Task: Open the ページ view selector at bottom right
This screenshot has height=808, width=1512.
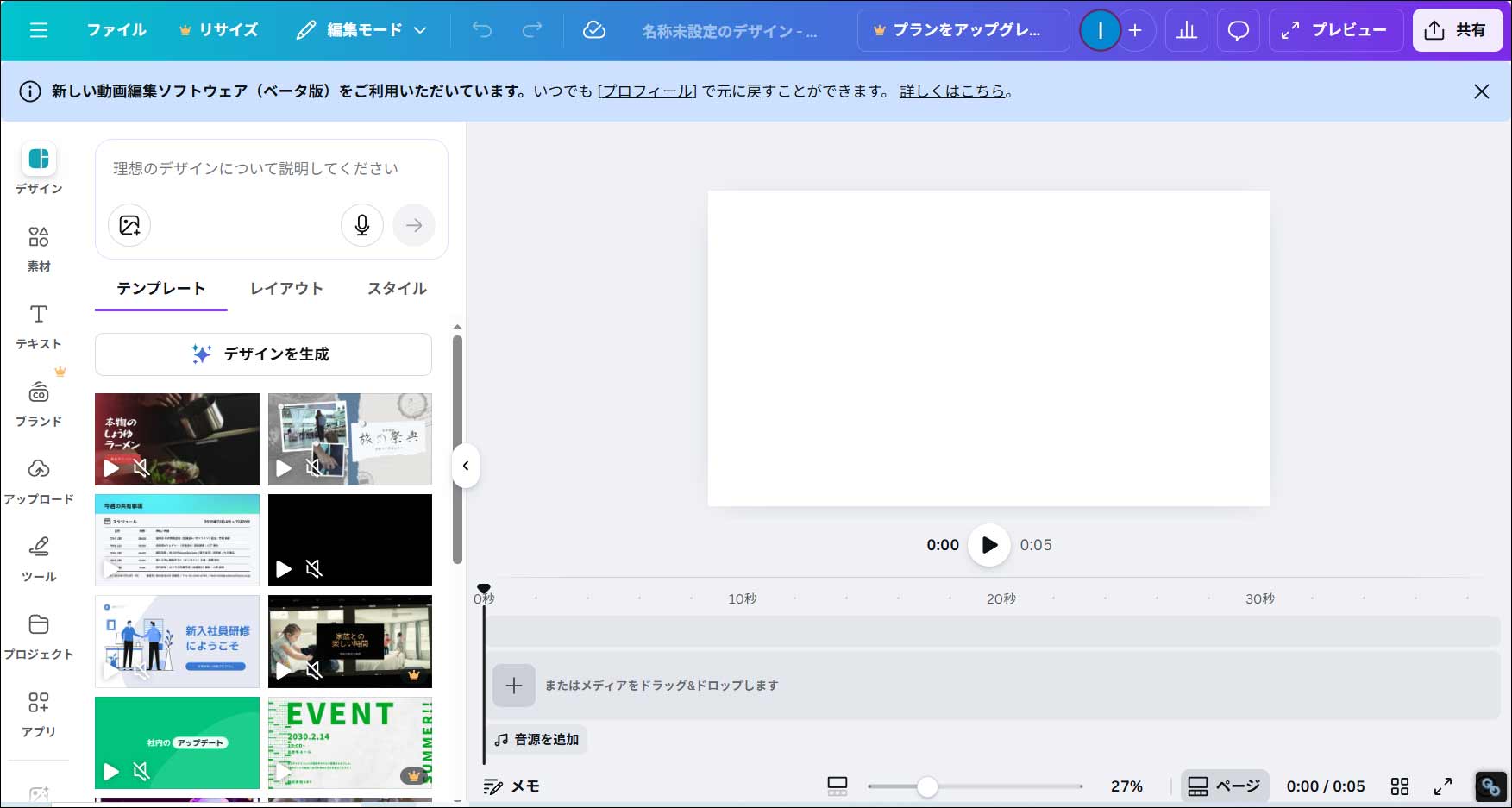Action: 1224,786
